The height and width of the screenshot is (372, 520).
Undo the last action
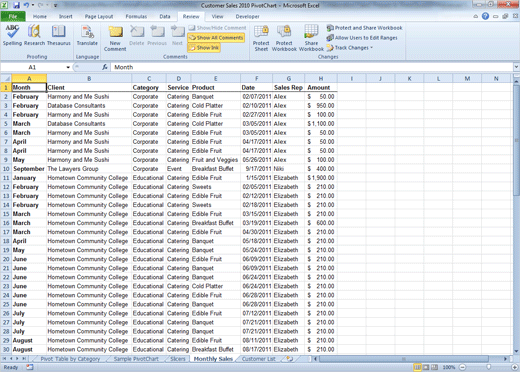pos(26,5)
